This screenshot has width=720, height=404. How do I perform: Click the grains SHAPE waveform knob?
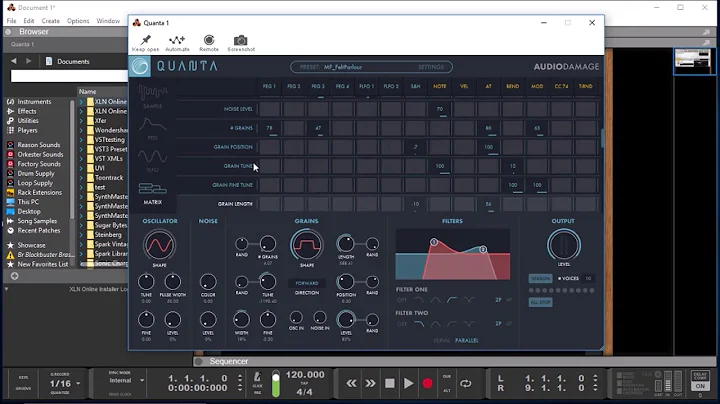coord(306,245)
